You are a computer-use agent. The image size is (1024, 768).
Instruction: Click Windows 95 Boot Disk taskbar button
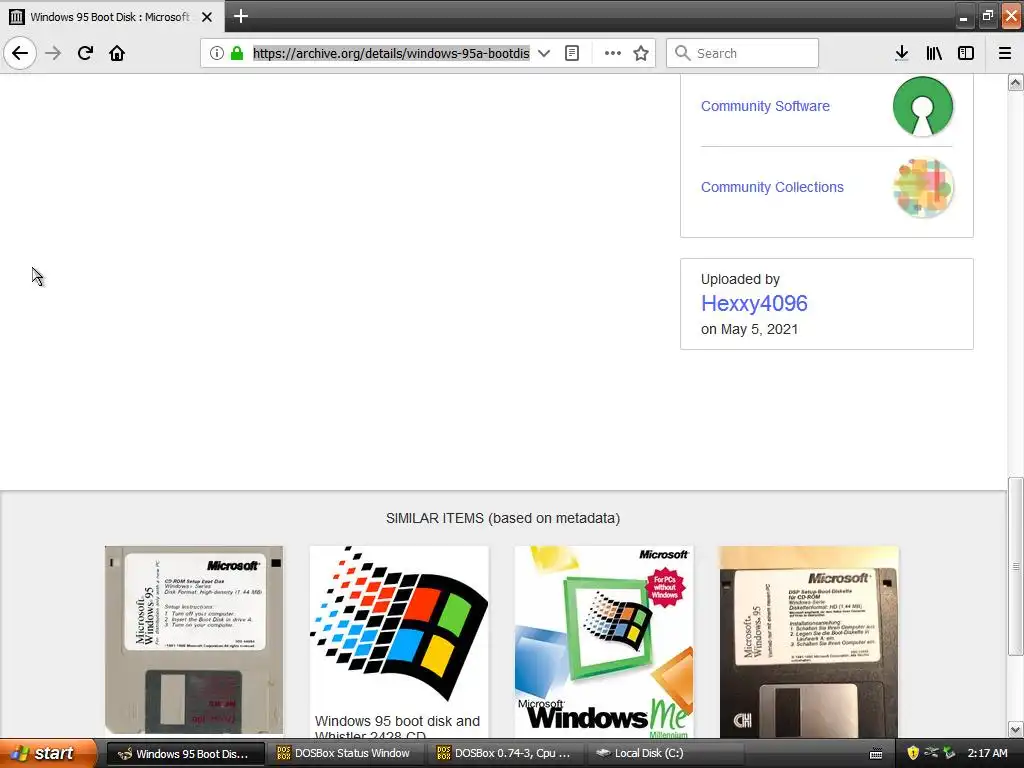(185, 754)
